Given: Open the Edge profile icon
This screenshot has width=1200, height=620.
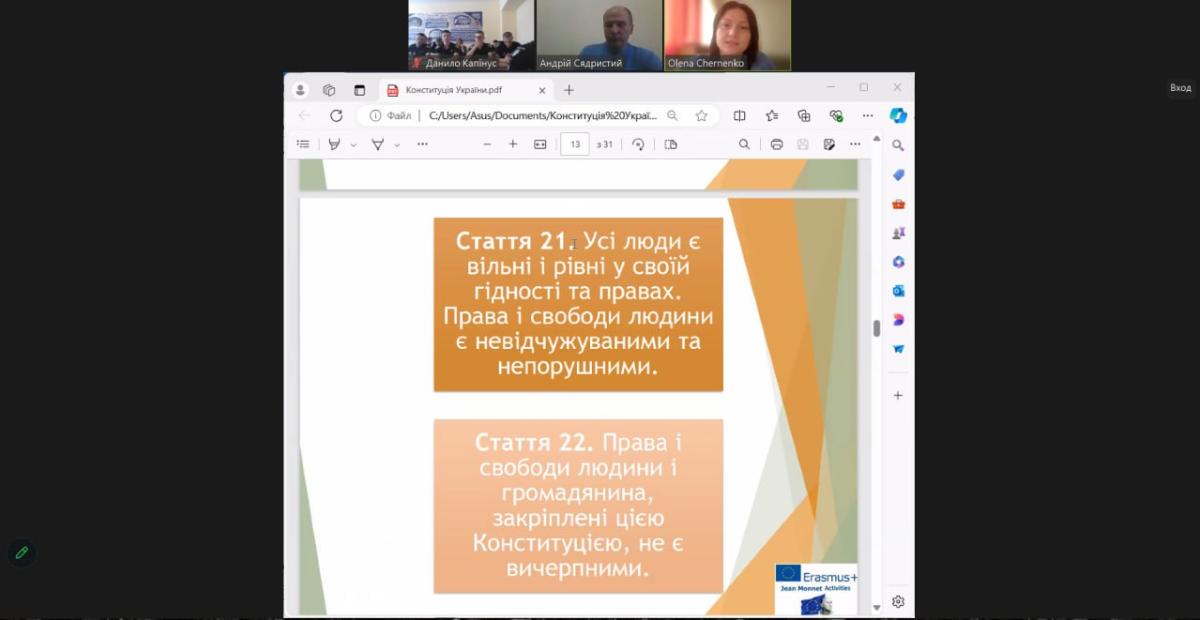Looking at the screenshot, I should [300, 90].
